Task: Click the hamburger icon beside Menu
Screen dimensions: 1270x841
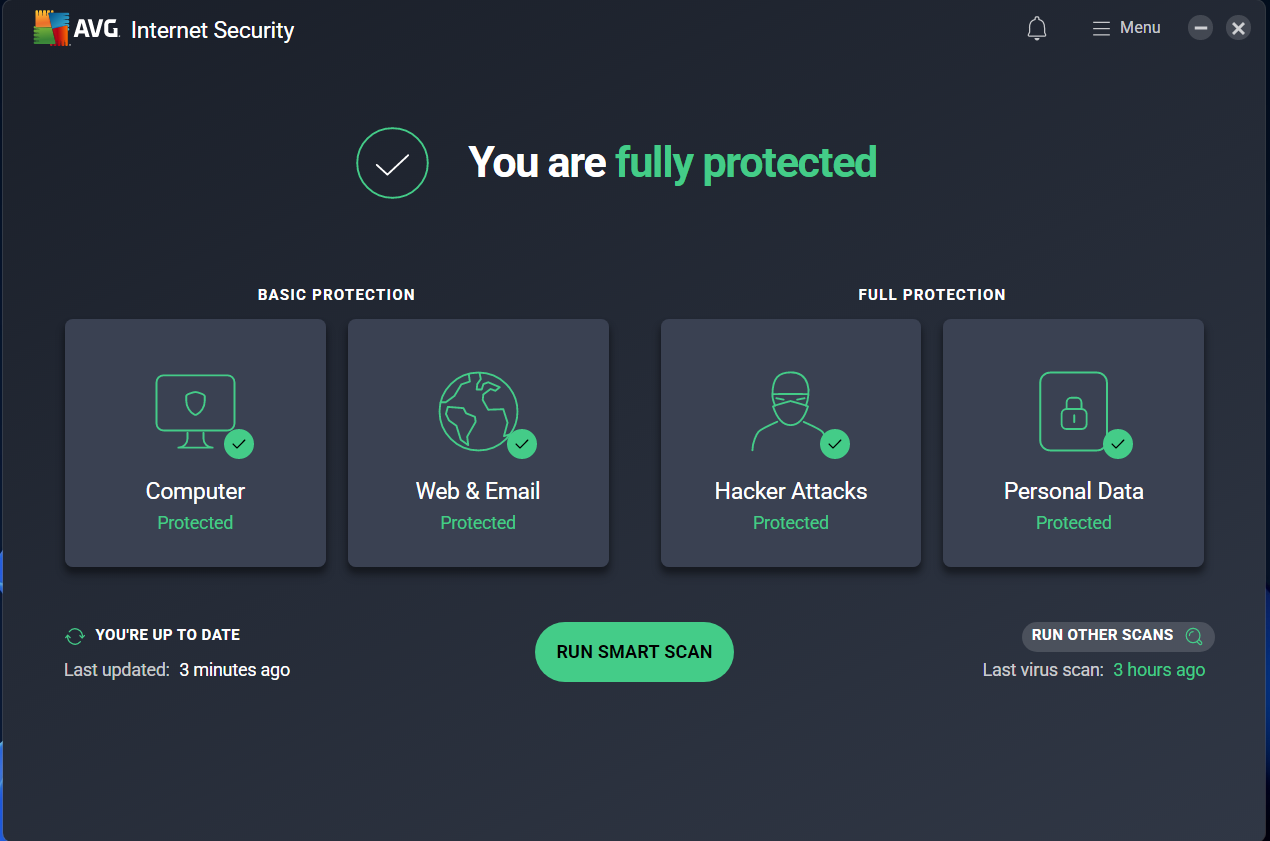Action: coord(1101,28)
